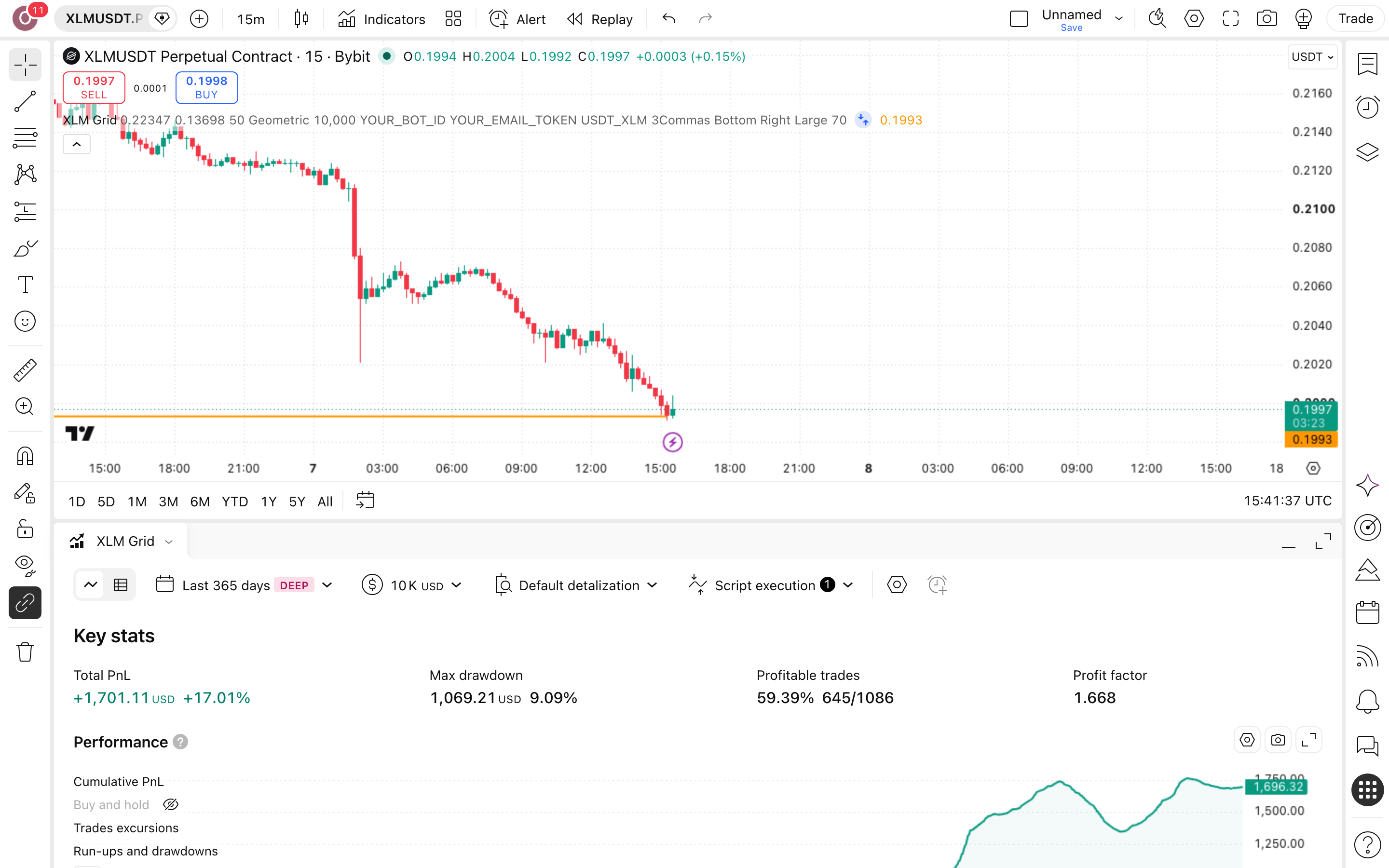Select the YTD time range

point(235,501)
